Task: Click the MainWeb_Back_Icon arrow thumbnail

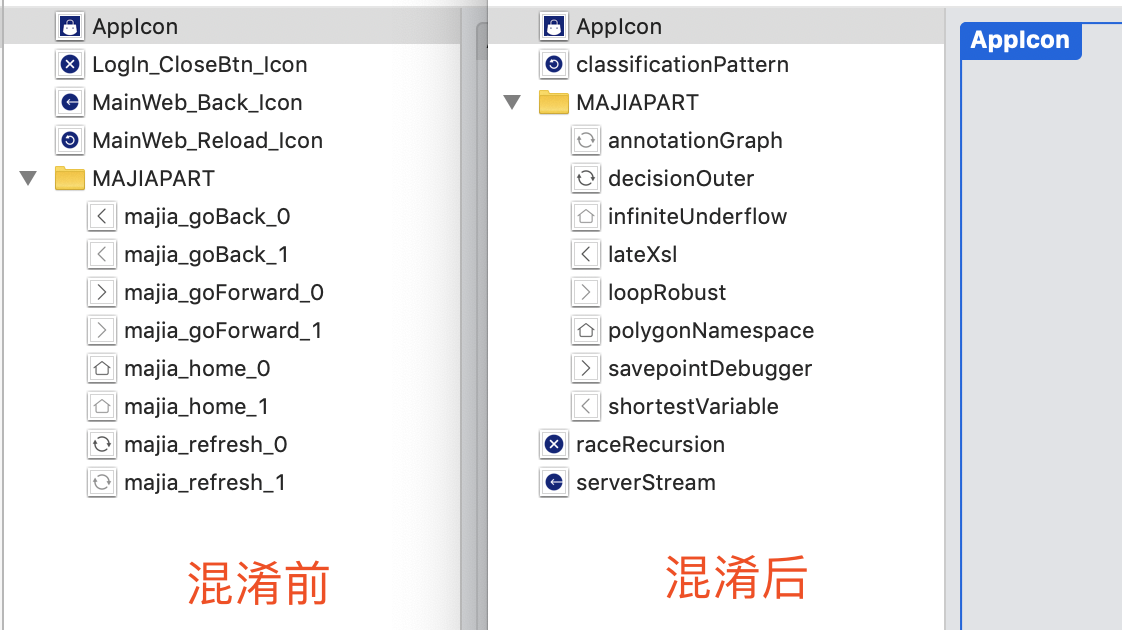Action: 69,103
